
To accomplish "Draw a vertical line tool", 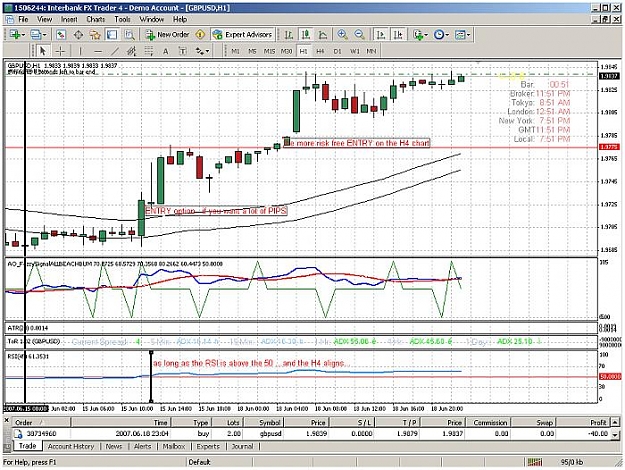I will pos(80,51).
